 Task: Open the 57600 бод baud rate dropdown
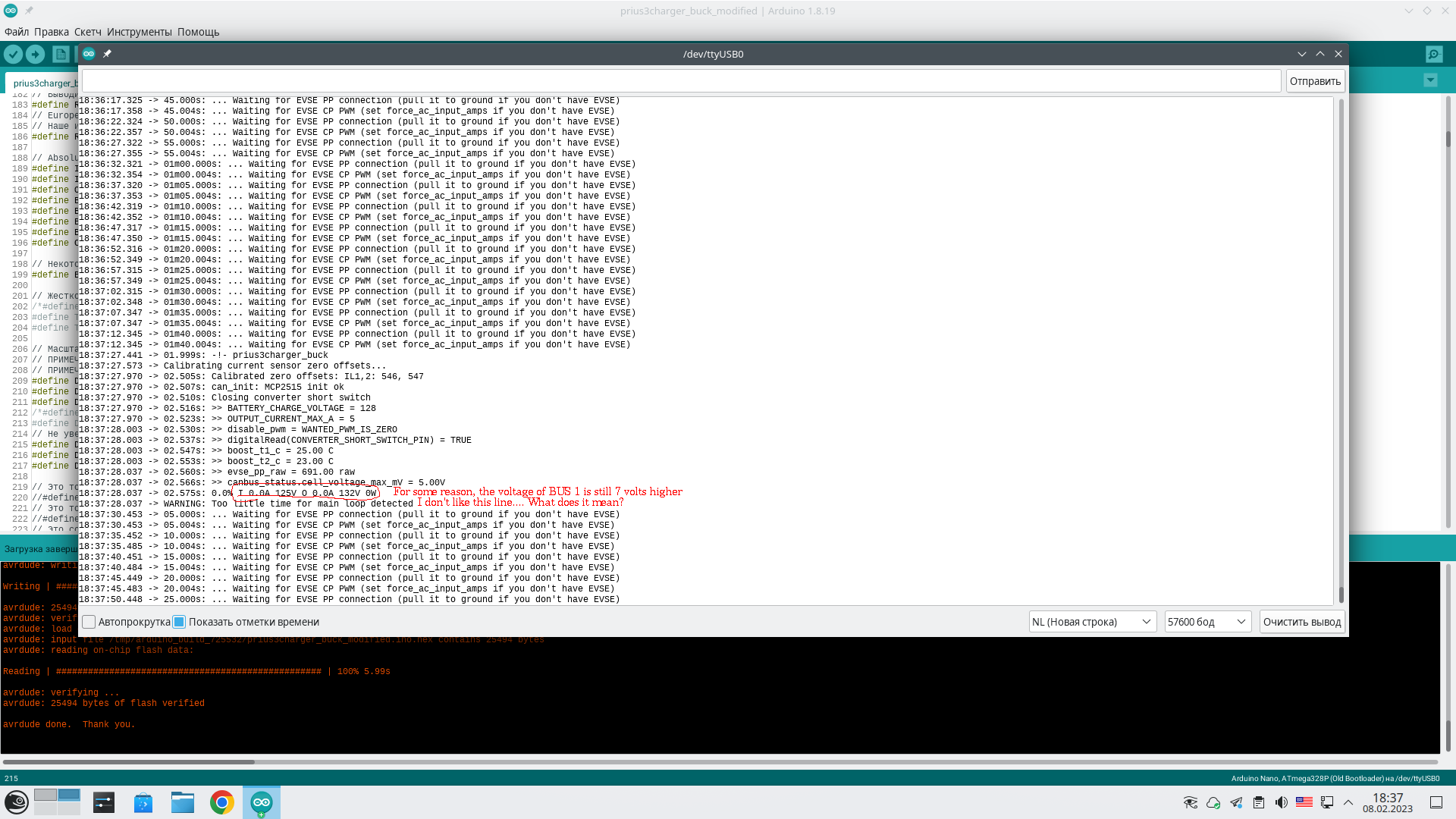click(x=1207, y=622)
